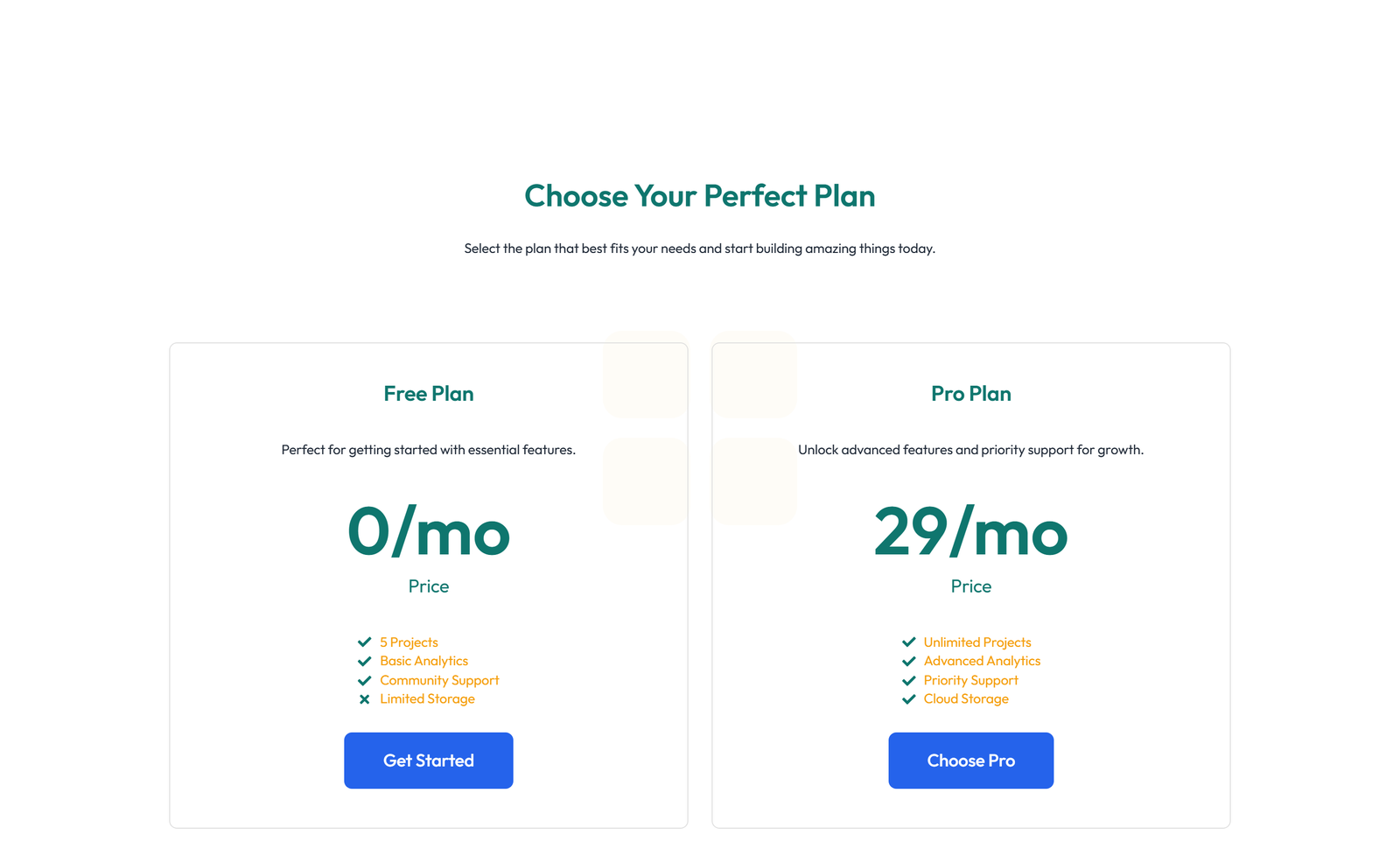Click the Free Plan title
This screenshot has height=856, width=1400.
tap(428, 394)
